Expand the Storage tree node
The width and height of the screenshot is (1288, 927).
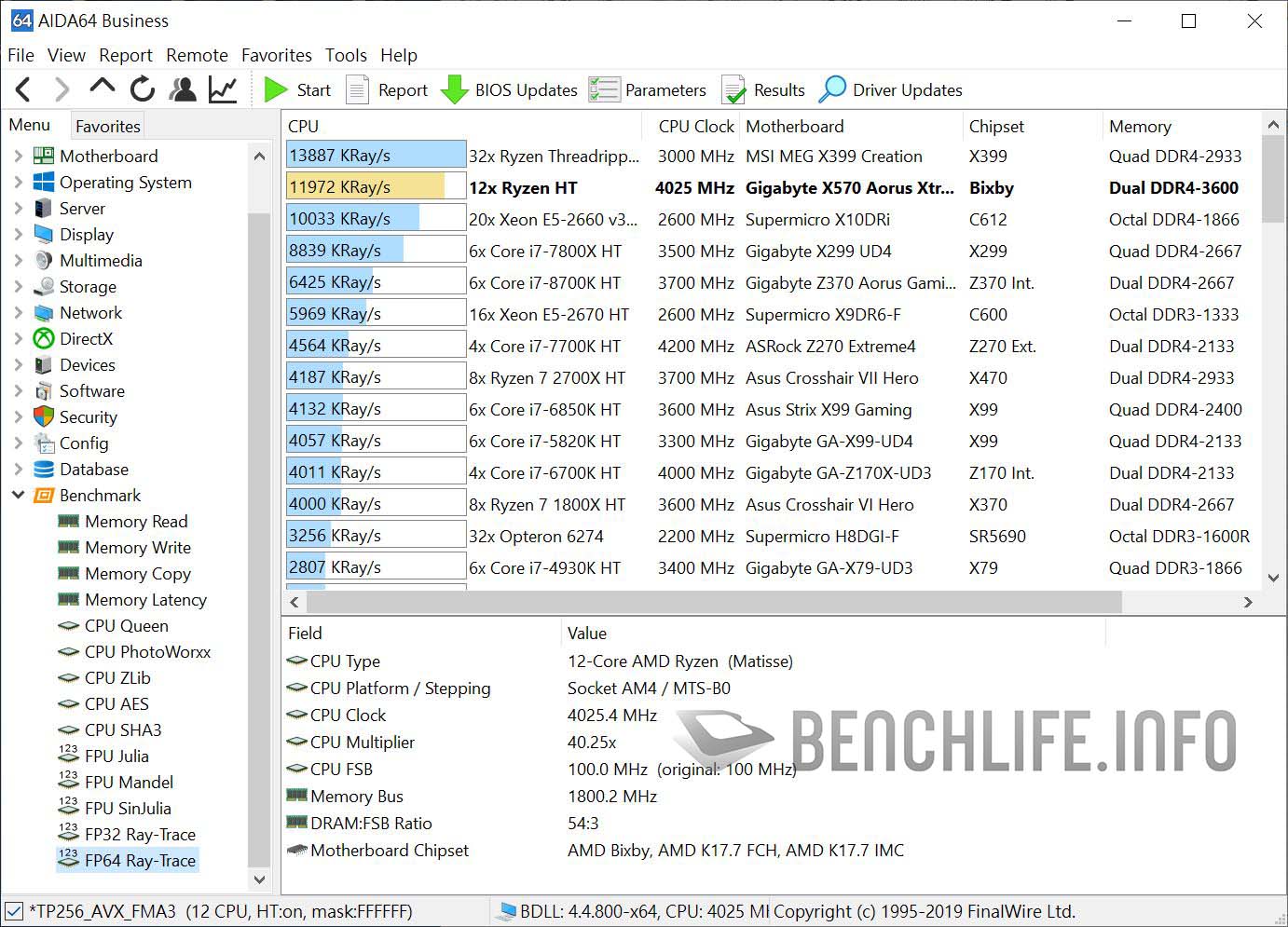point(18,286)
